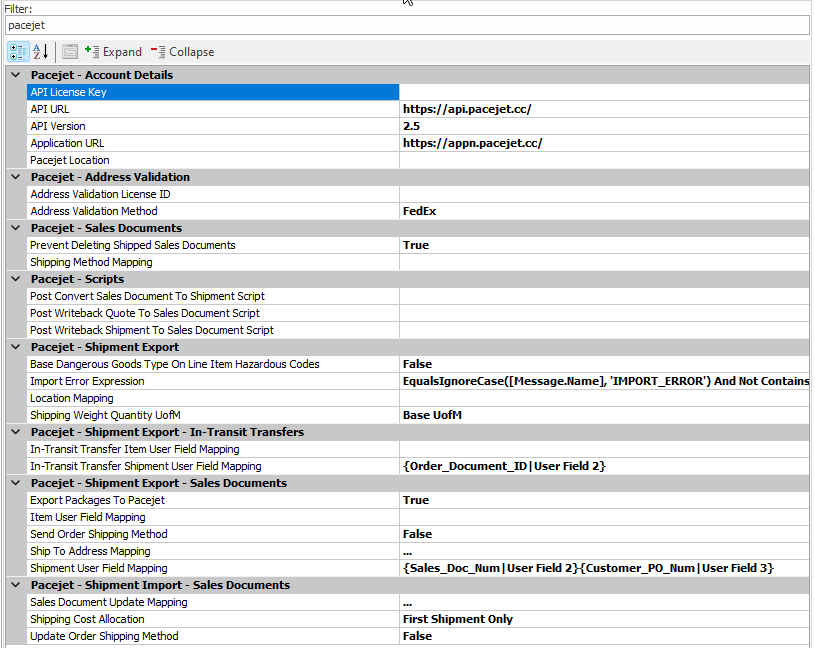Toggle Prevent Deleting Shipped Sales Documents value

(604, 245)
